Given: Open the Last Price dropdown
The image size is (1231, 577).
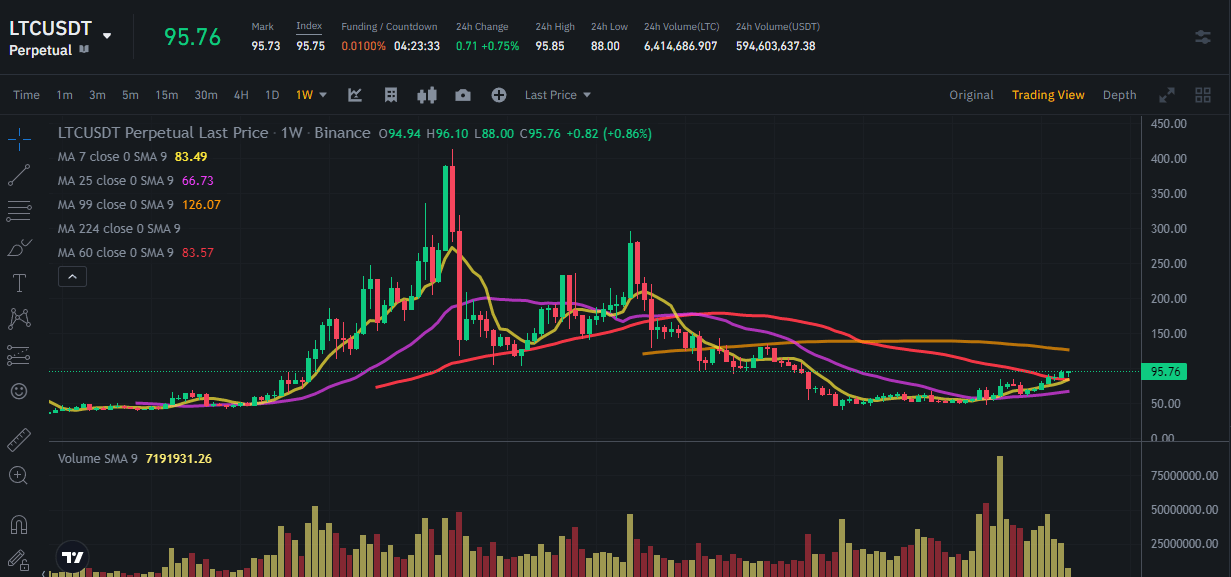Looking at the screenshot, I should click(x=558, y=95).
